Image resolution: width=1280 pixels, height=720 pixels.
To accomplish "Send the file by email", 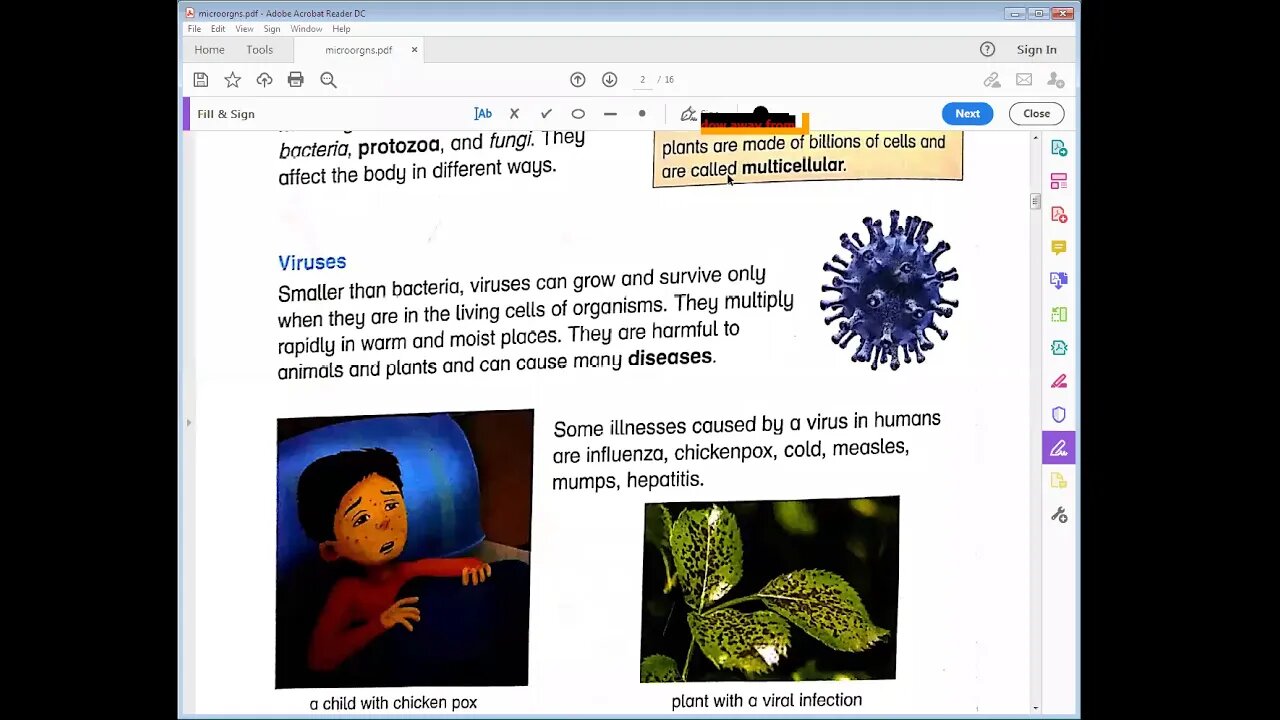I will click(1024, 80).
